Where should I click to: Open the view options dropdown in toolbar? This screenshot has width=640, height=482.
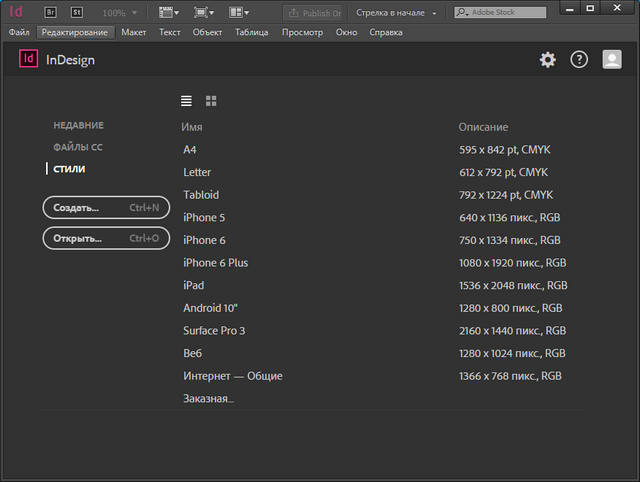click(x=170, y=13)
